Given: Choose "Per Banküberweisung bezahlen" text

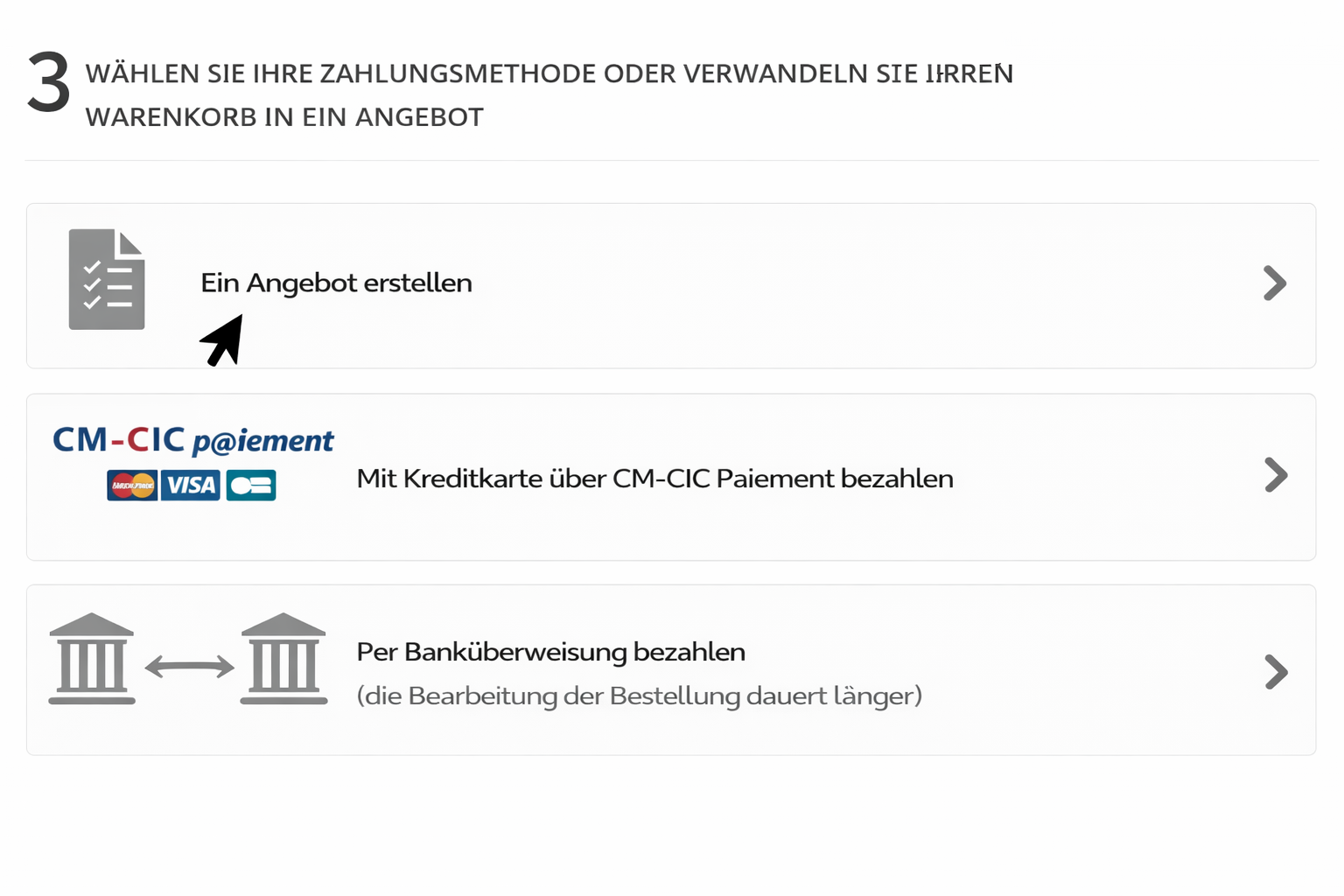Looking at the screenshot, I should point(550,652).
